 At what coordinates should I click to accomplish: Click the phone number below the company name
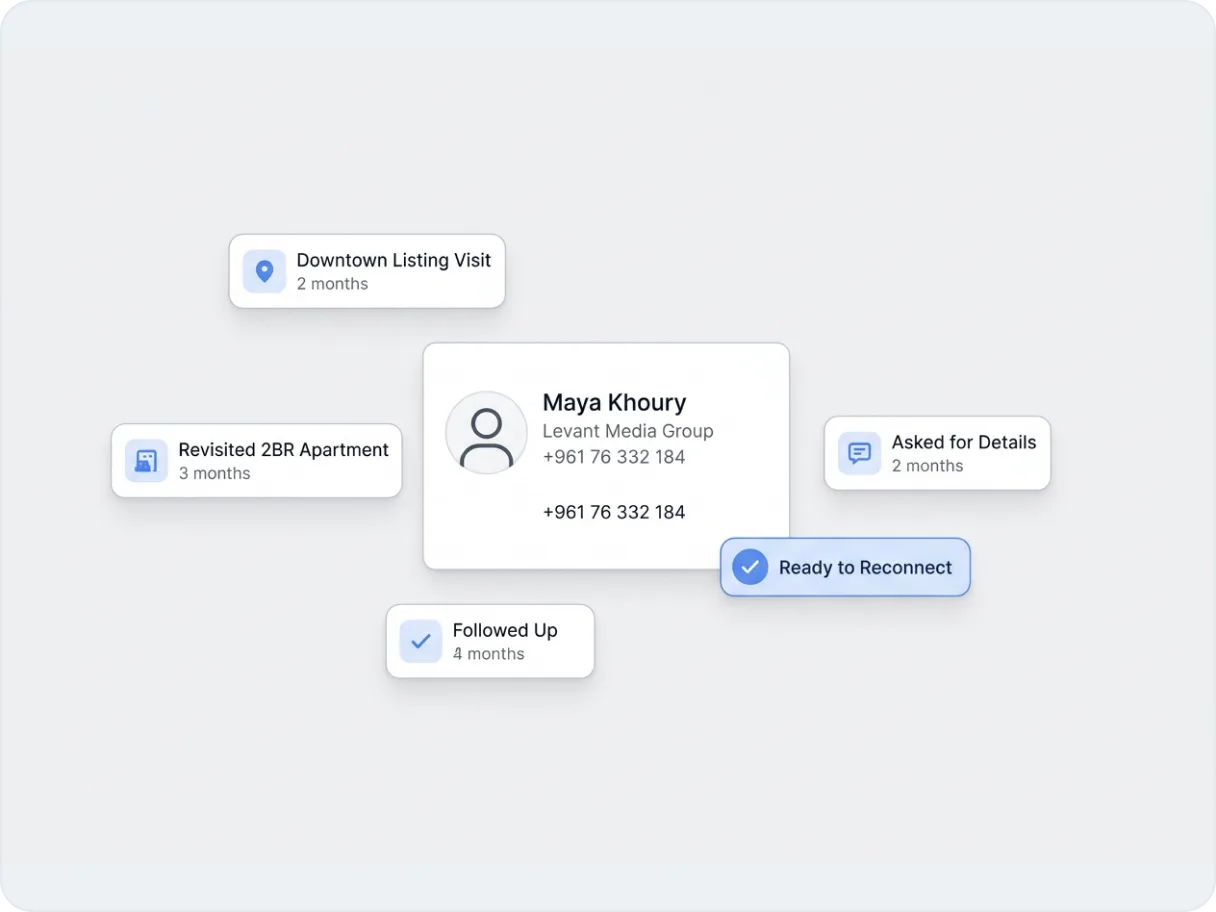click(613, 457)
